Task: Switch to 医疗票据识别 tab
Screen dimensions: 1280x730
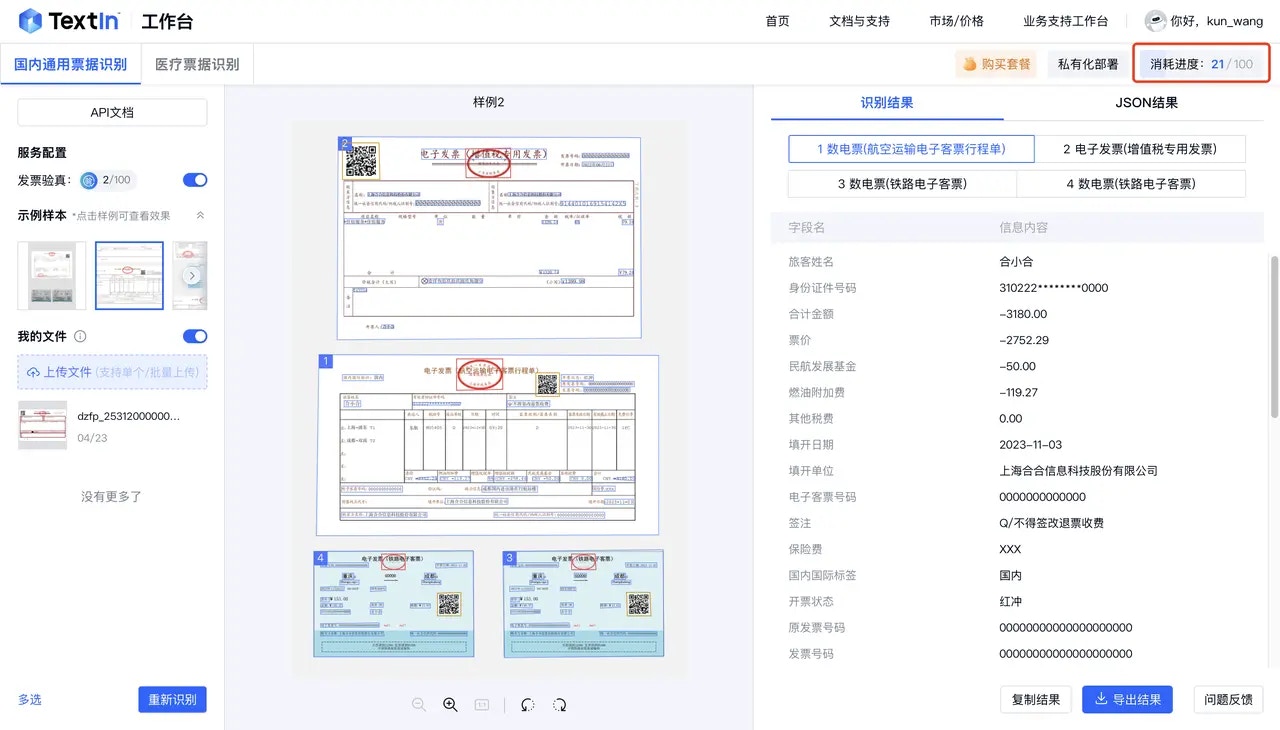Action: (197, 64)
